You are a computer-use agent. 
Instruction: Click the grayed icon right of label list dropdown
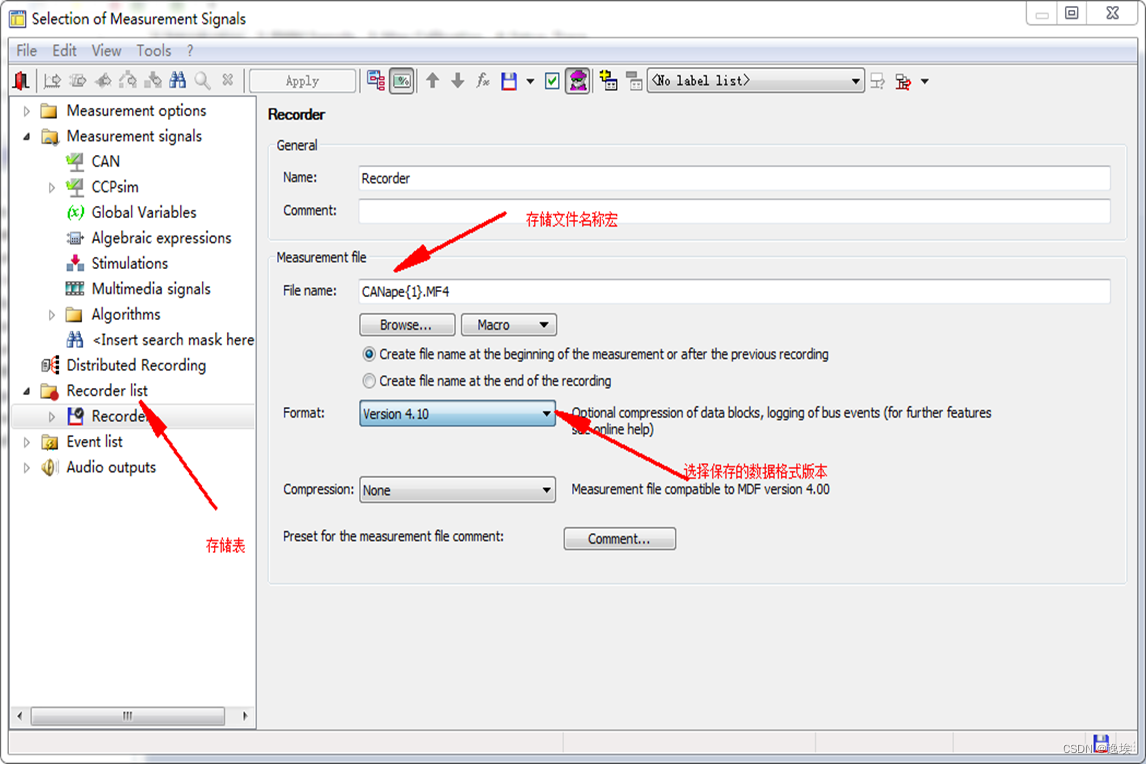pos(878,81)
